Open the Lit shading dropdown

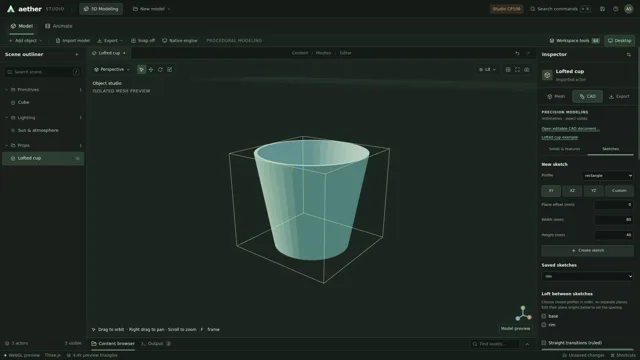pyautogui.click(x=487, y=70)
